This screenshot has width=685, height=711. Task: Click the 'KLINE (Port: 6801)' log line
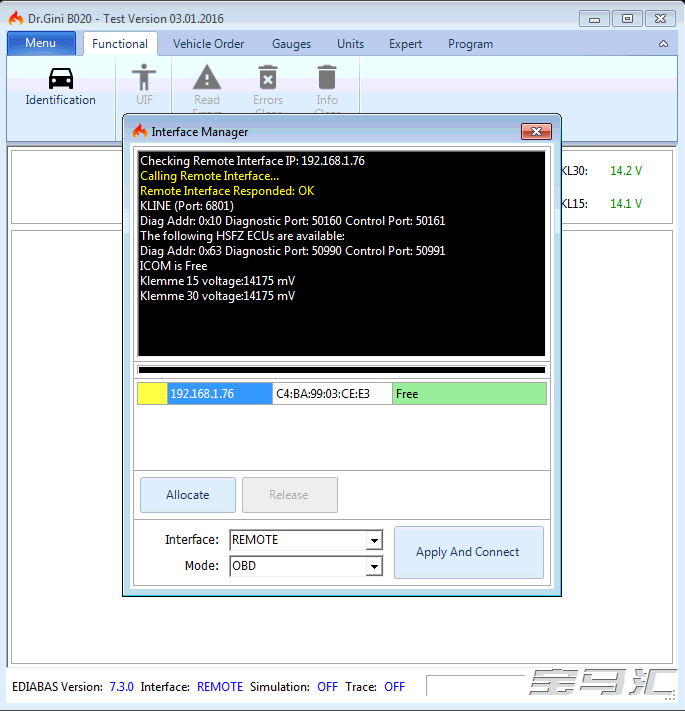click(x=187, y=206)
